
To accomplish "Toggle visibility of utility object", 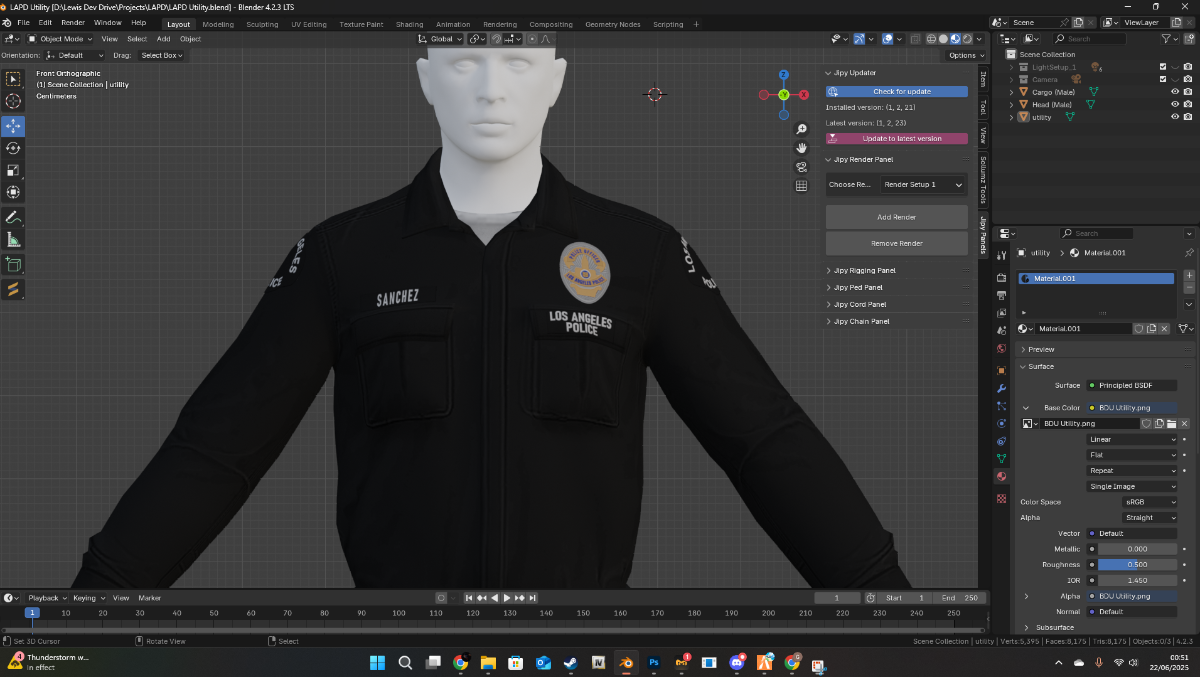I will click(x=1175, y=117).
